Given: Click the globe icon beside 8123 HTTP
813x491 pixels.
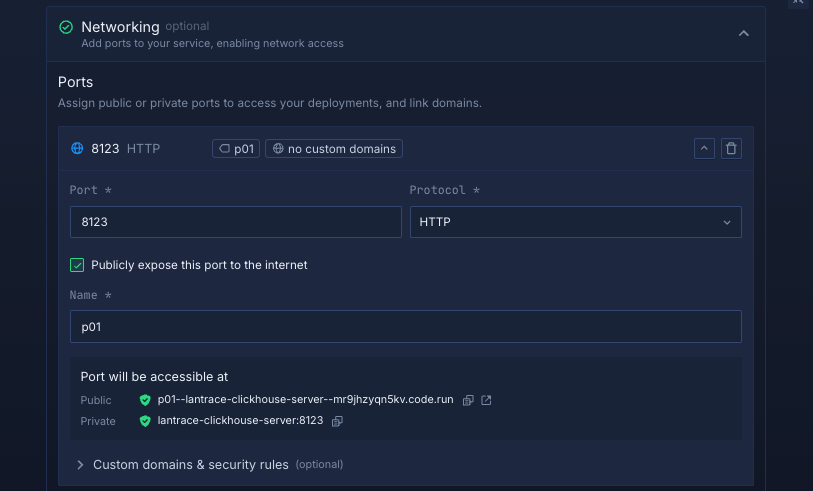Looking at the screenshot, I should click(77, 149).
